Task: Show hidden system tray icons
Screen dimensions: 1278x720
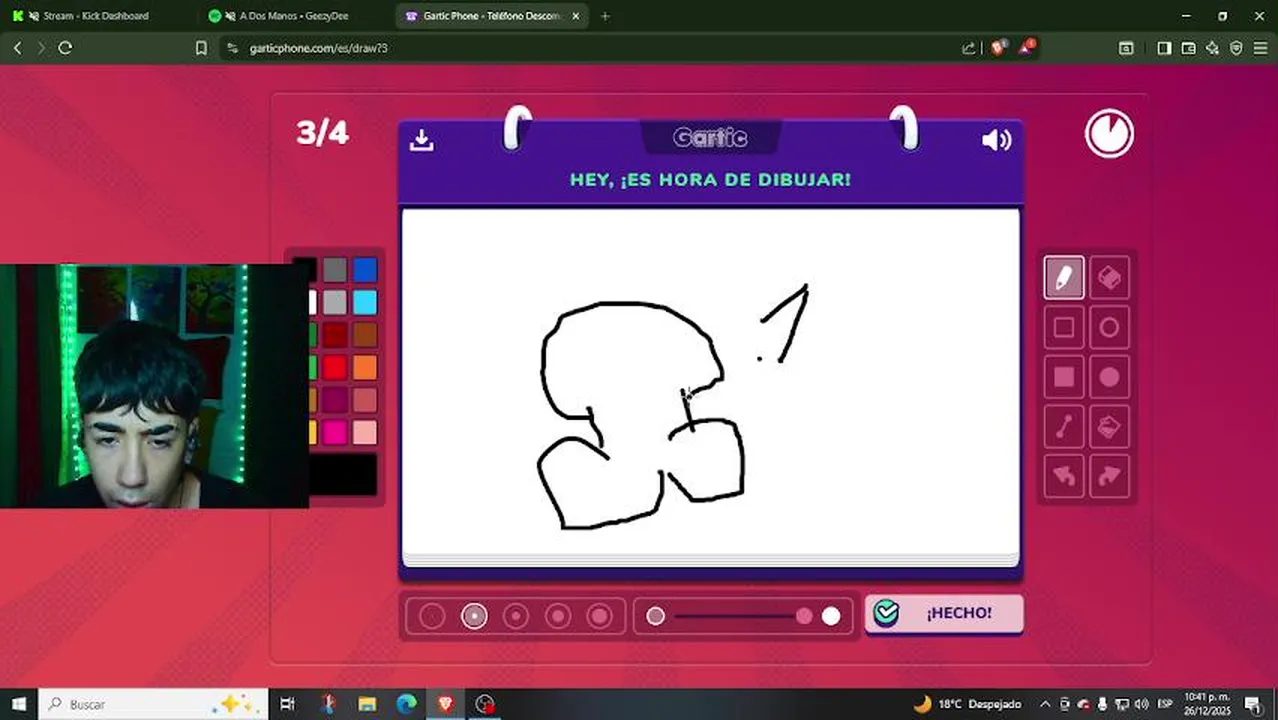Action: [1045, 704]
